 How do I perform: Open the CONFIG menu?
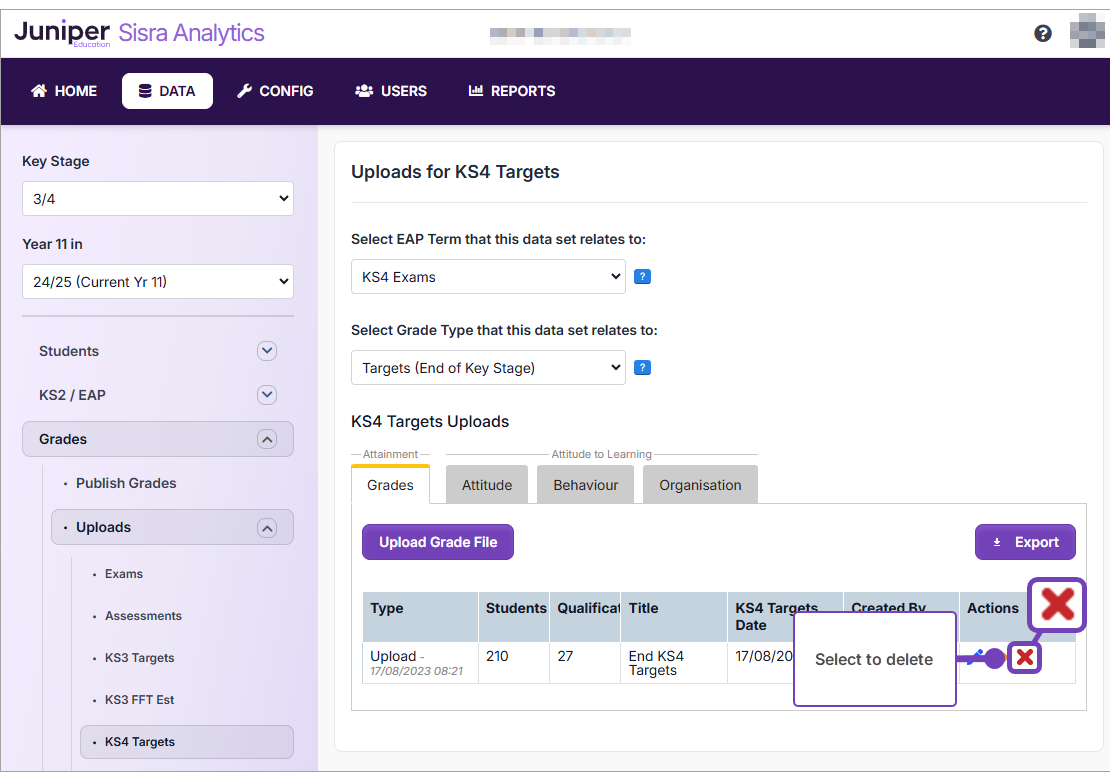click(x=275, y=91)
